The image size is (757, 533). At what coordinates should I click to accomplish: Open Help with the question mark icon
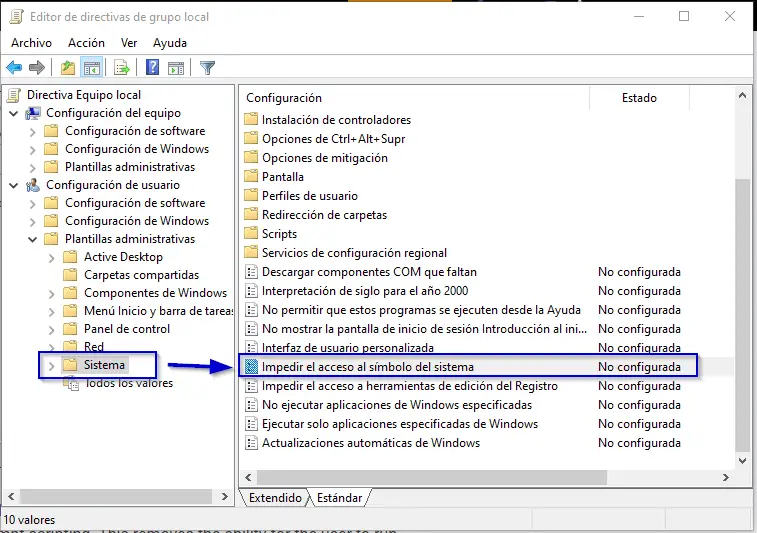click(153, 68)
